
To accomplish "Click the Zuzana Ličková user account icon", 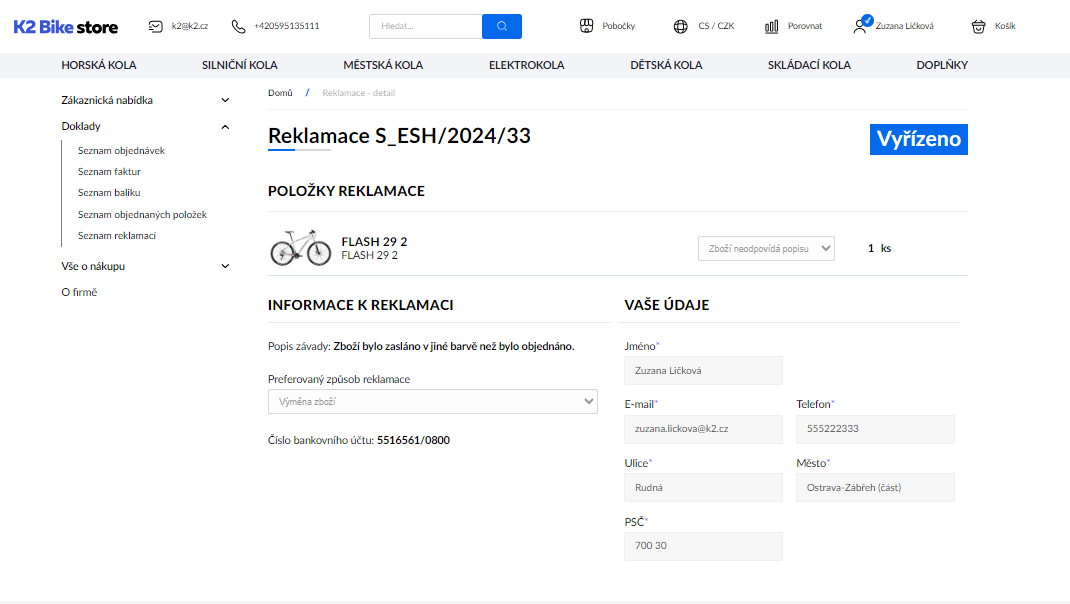I will pyautogui.click(x=860, y=25).
